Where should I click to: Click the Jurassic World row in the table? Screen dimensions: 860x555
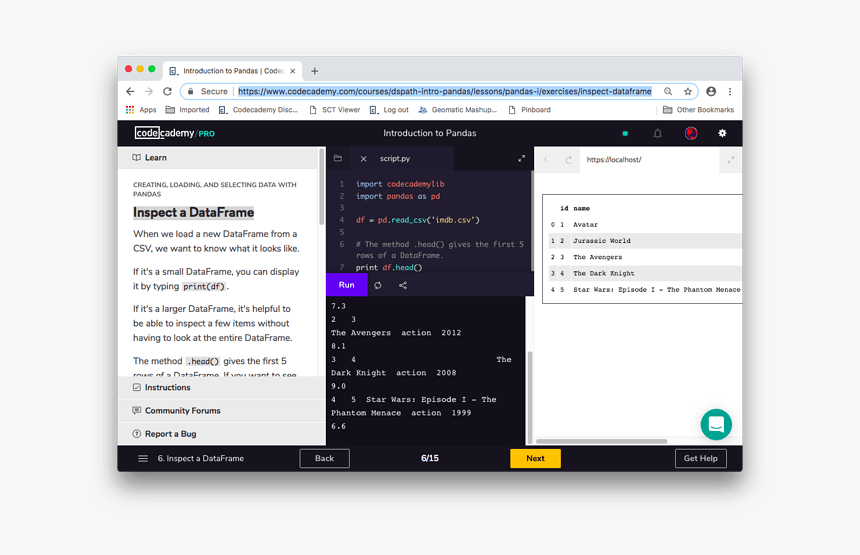click(645, 241)
